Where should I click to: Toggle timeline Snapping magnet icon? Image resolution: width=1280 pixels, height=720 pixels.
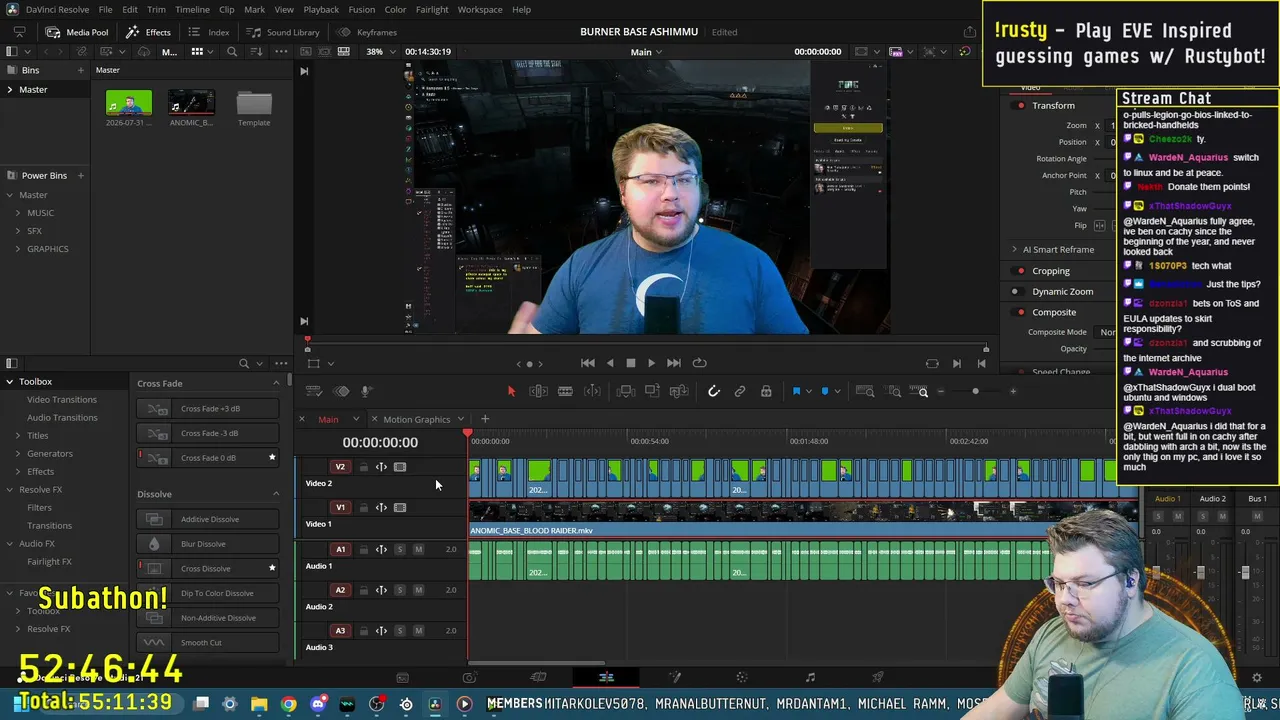714,392
